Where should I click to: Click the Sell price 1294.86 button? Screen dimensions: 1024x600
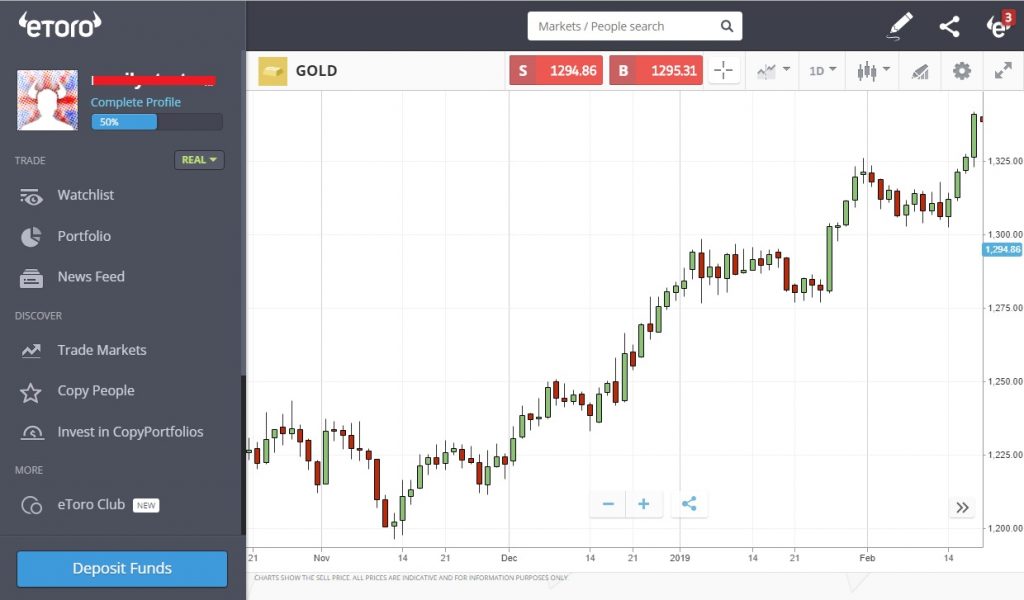(x=555, y=70)
